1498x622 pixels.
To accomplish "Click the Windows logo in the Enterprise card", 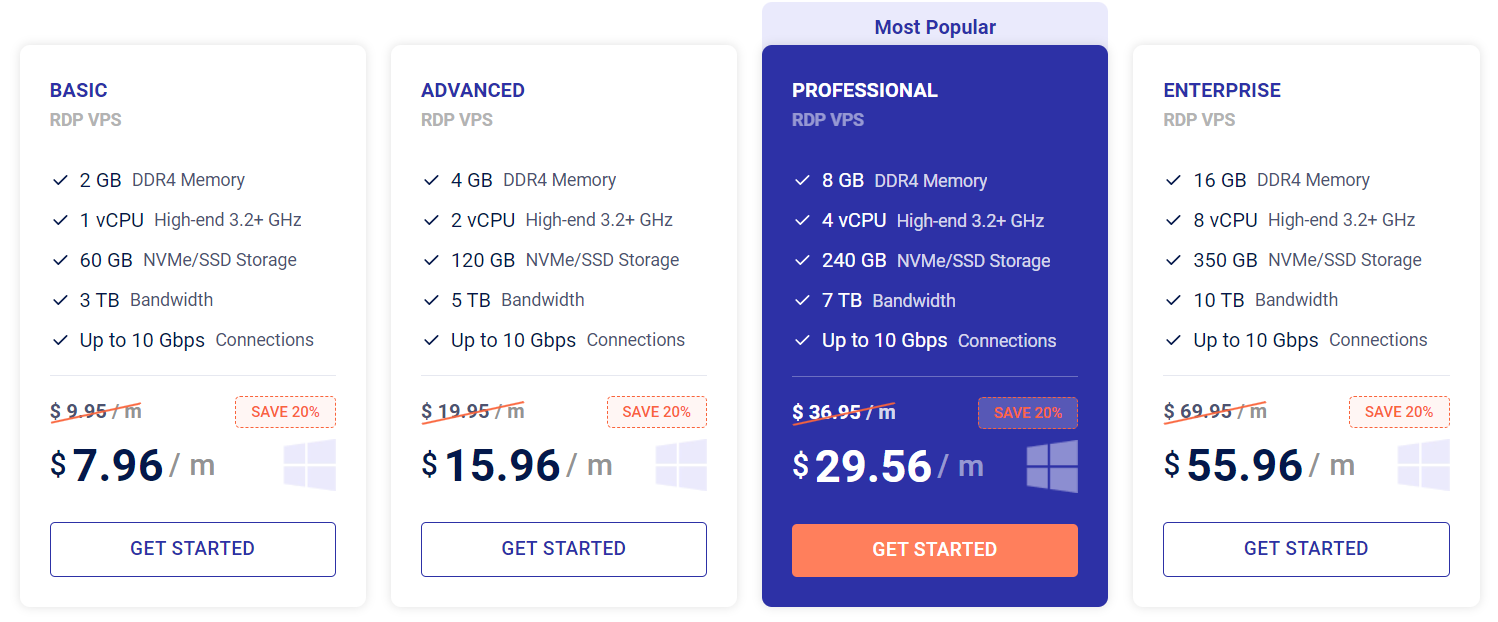I will [1423, 466].
